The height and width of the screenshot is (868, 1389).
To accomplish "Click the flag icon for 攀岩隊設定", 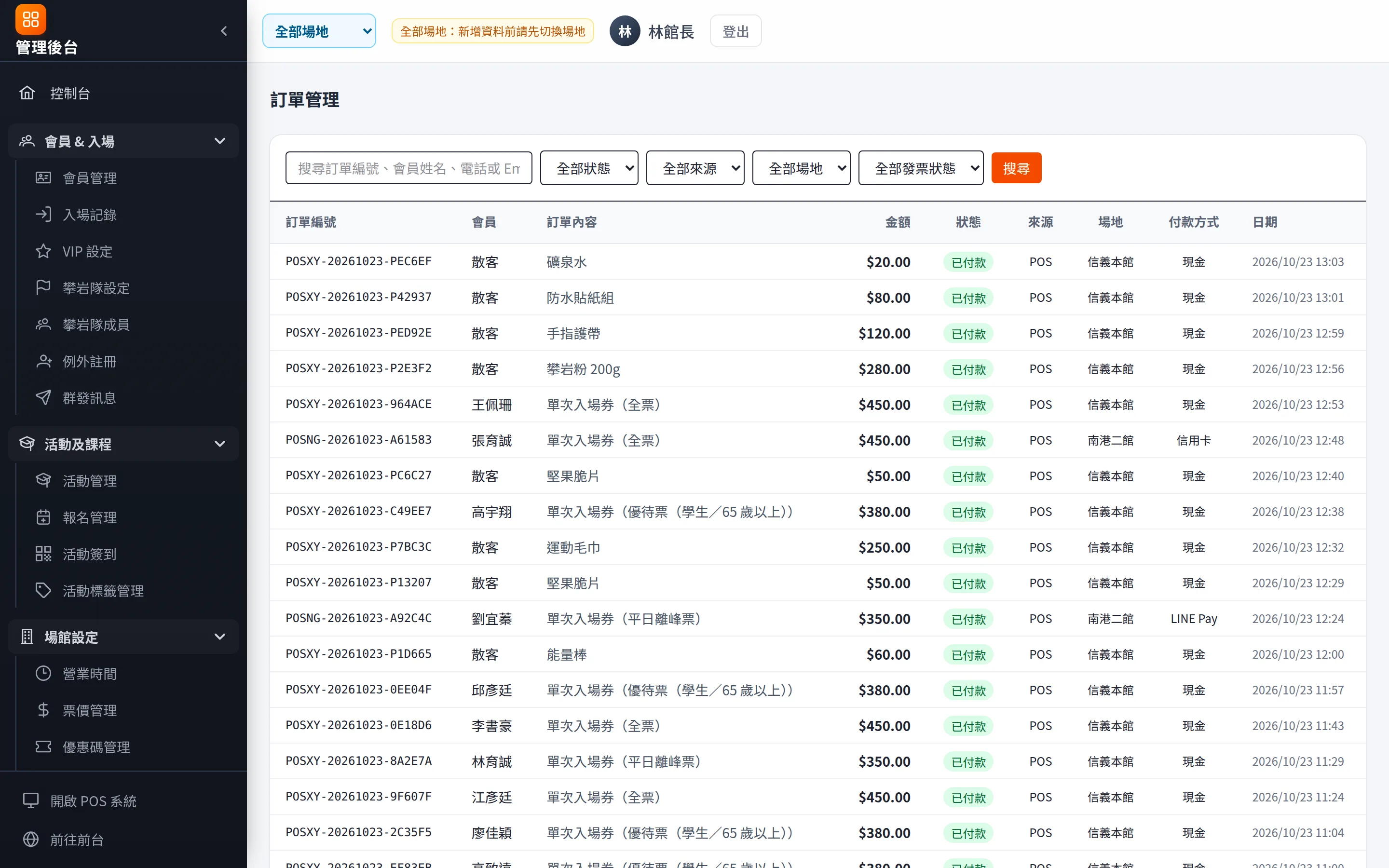I will coord(43,287).
